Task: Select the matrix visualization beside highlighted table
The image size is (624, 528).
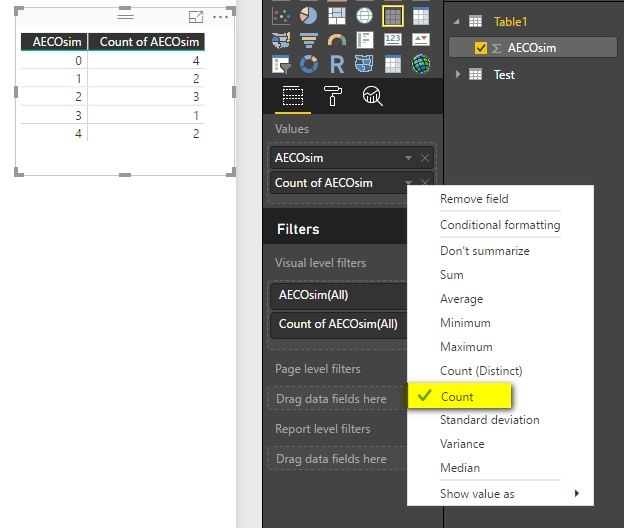Action: (421, 16)
